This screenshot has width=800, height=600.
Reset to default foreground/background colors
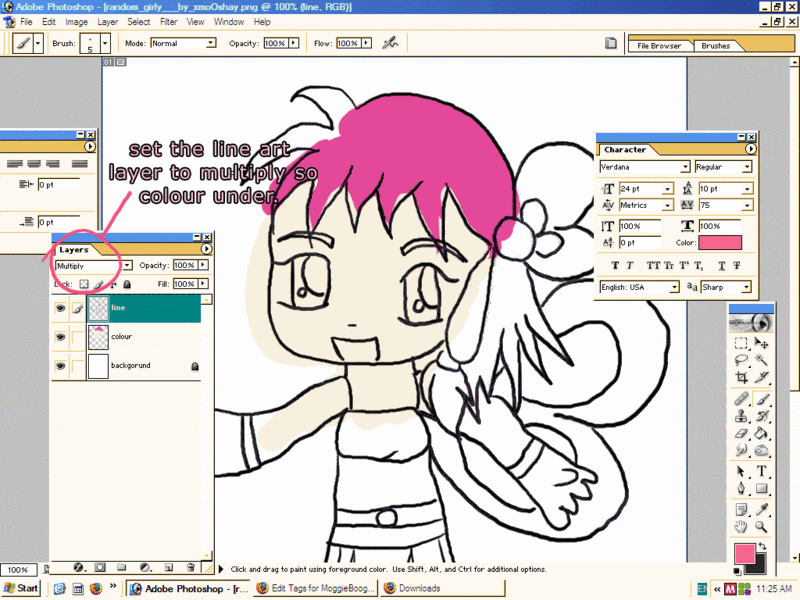point(737,570)
